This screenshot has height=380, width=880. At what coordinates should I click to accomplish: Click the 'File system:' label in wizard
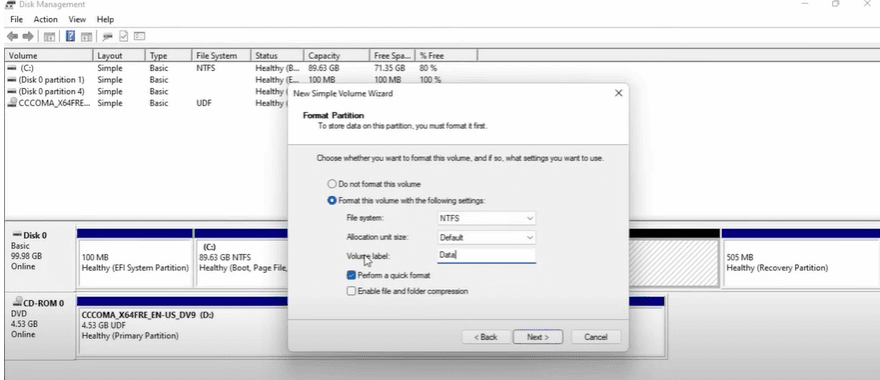point(365,218)
